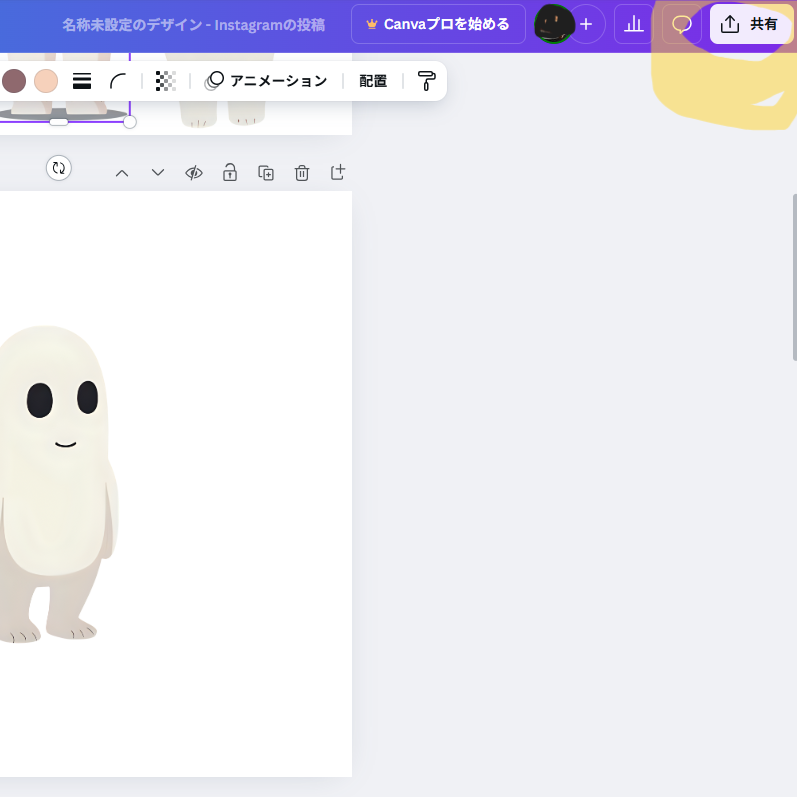Open the 配置 position menu

coord(373,81)
